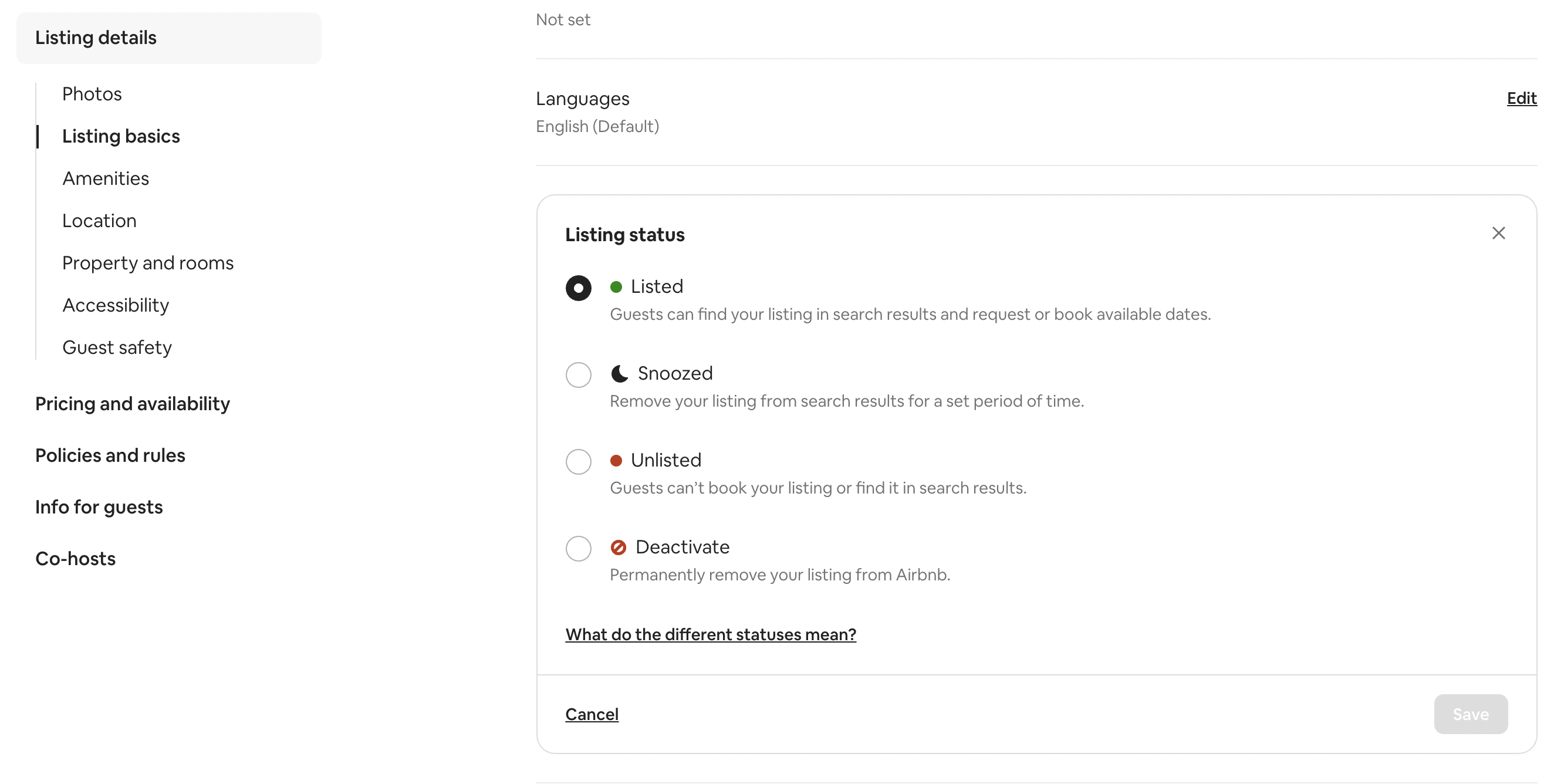Click the green Listed status dot

click(616, 287)
